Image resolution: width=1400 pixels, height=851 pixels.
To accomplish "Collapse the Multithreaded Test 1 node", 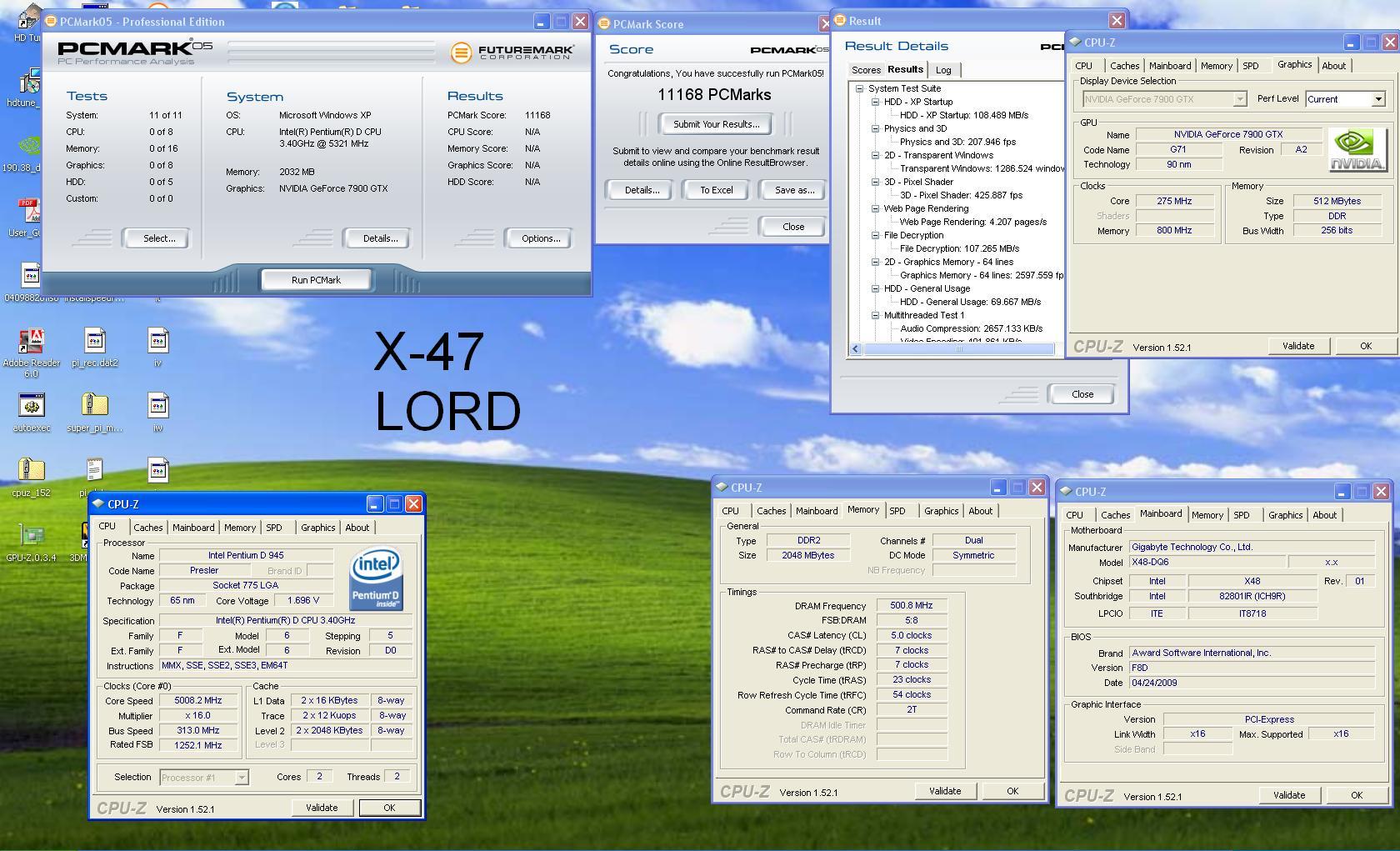I will 875,315.
